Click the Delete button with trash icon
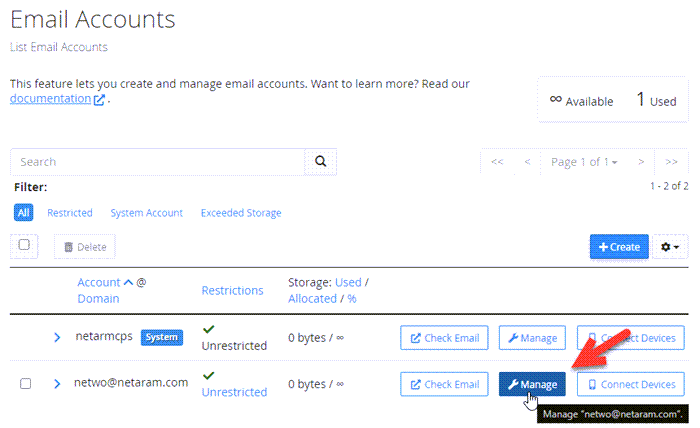700x428 pixels. [x=85, y=247]
